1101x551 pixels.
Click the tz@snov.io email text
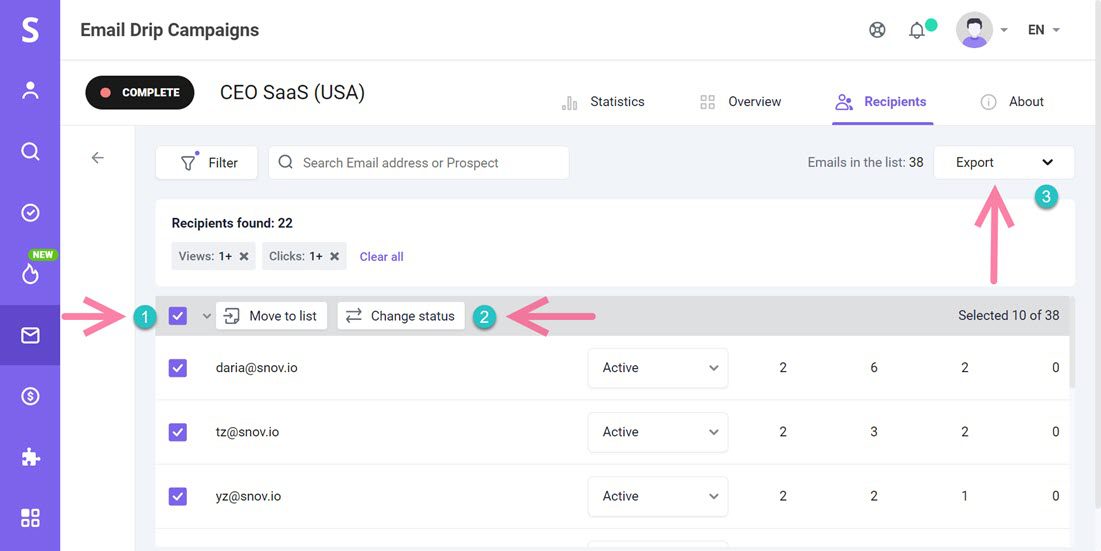pos(247,432)
